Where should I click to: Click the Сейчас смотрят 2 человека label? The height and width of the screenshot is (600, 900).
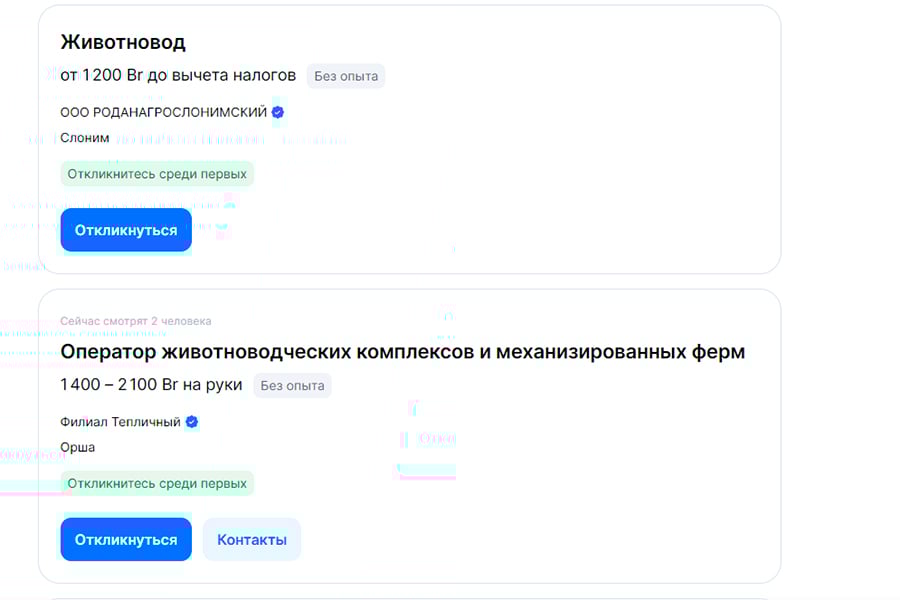point(134,320)
